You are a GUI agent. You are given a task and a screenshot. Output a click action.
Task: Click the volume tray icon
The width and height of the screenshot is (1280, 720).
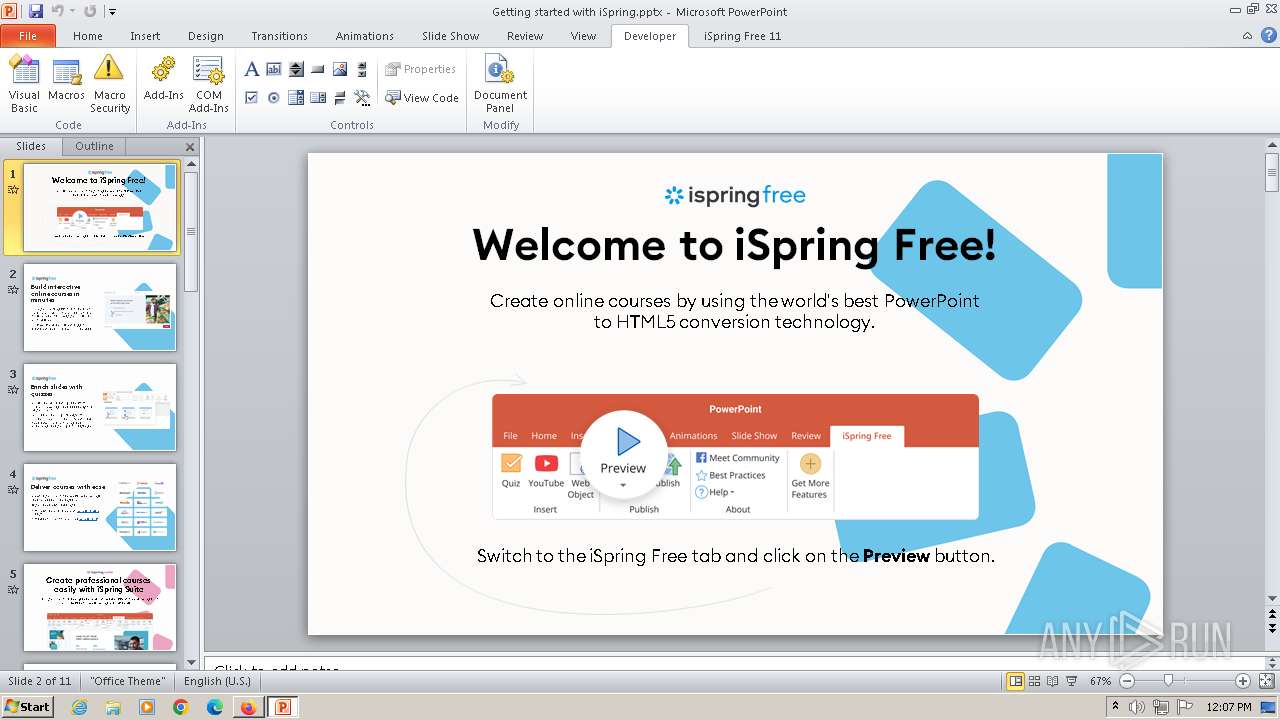pos(1137,707)
